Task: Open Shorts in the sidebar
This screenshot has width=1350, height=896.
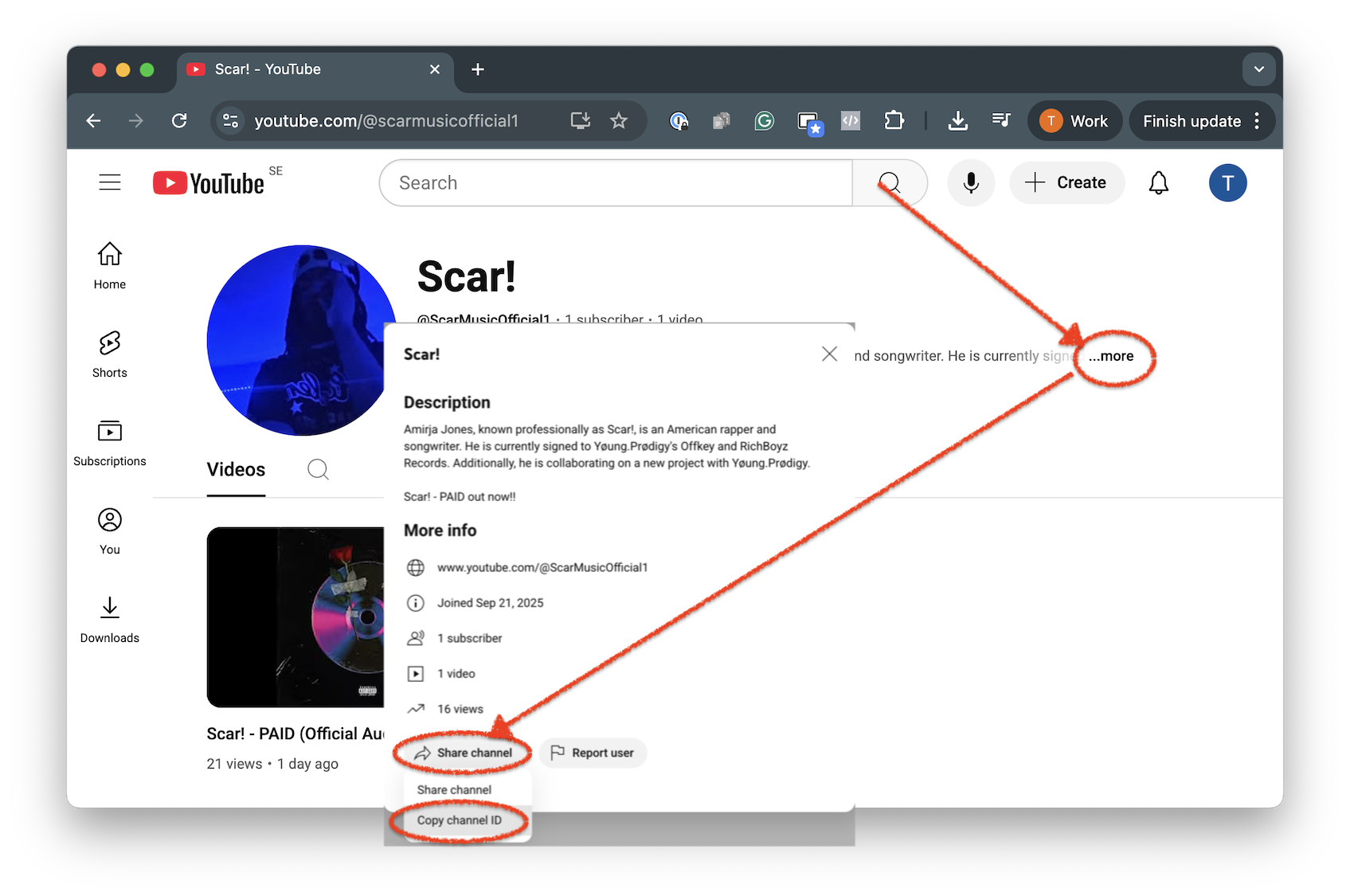Action: click(110, 354)
